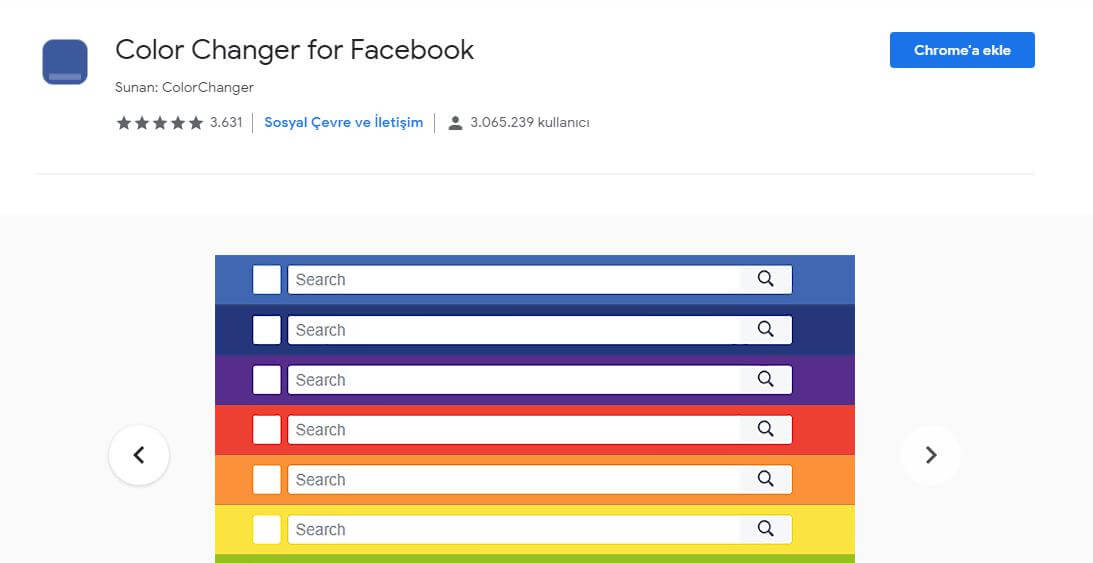Click the Search field in yellow bar
Viewport: 1093px width, 563px height.
click(514, 530)
